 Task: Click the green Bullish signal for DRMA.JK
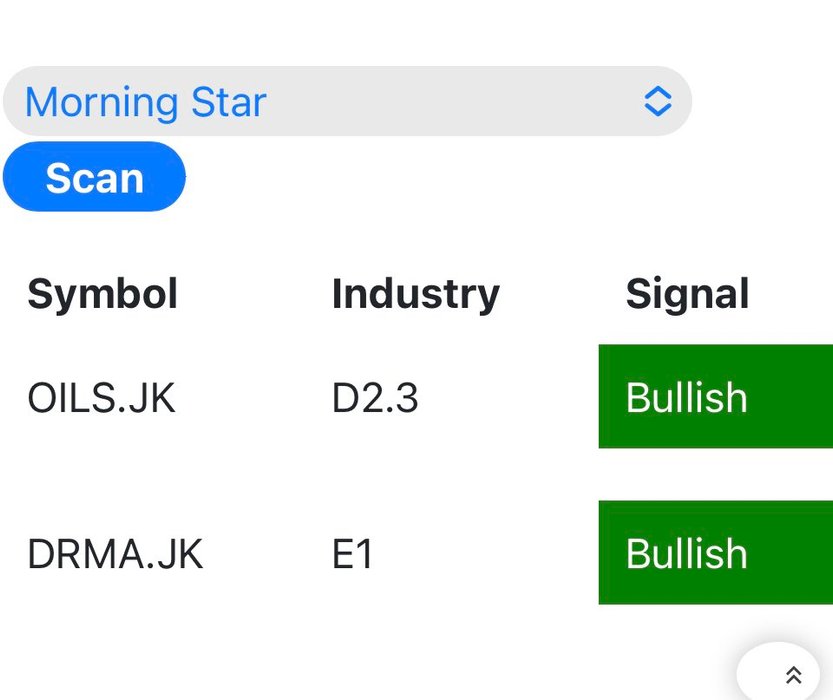coord(714,553)
